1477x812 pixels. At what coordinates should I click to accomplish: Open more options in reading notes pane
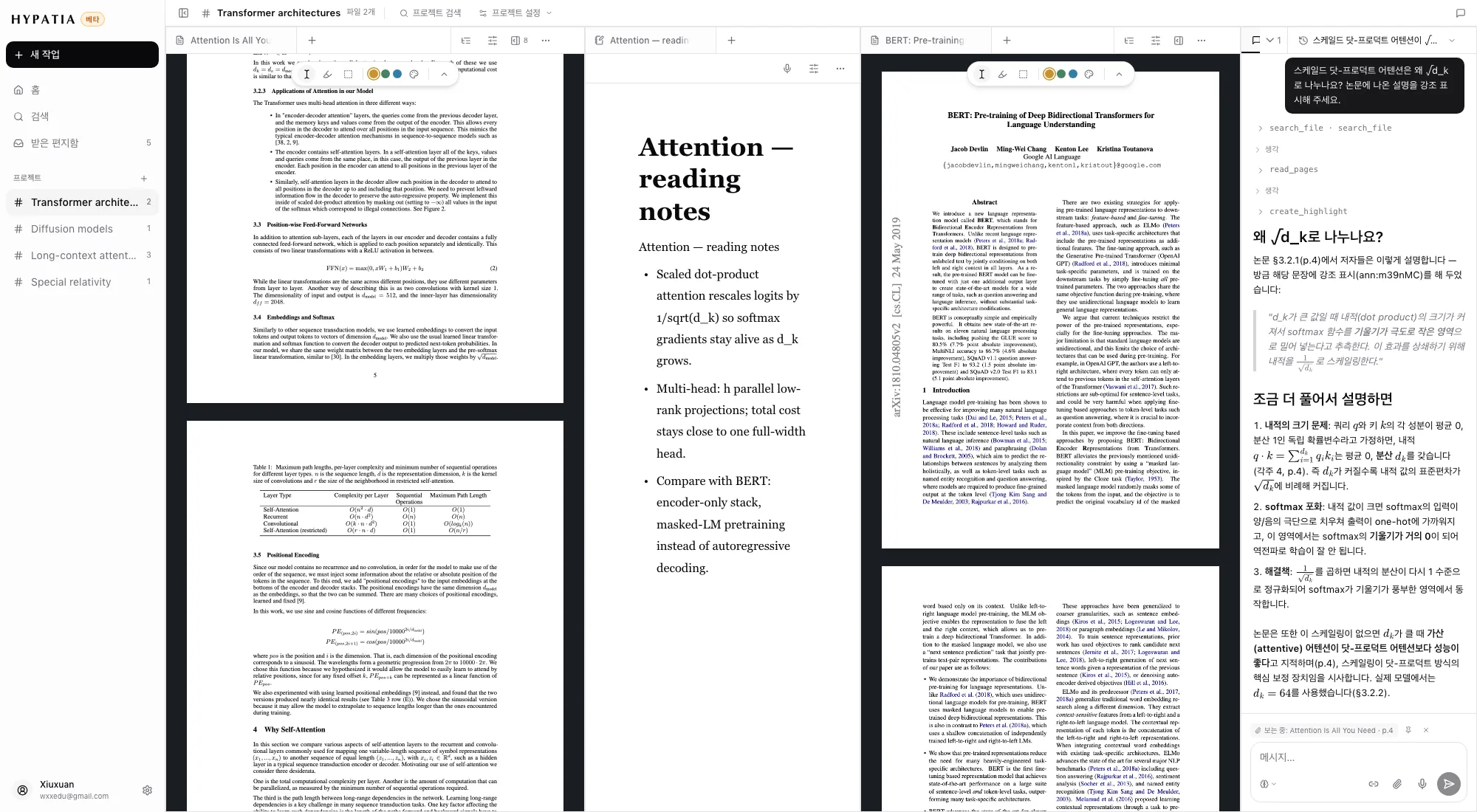[840, 69]
